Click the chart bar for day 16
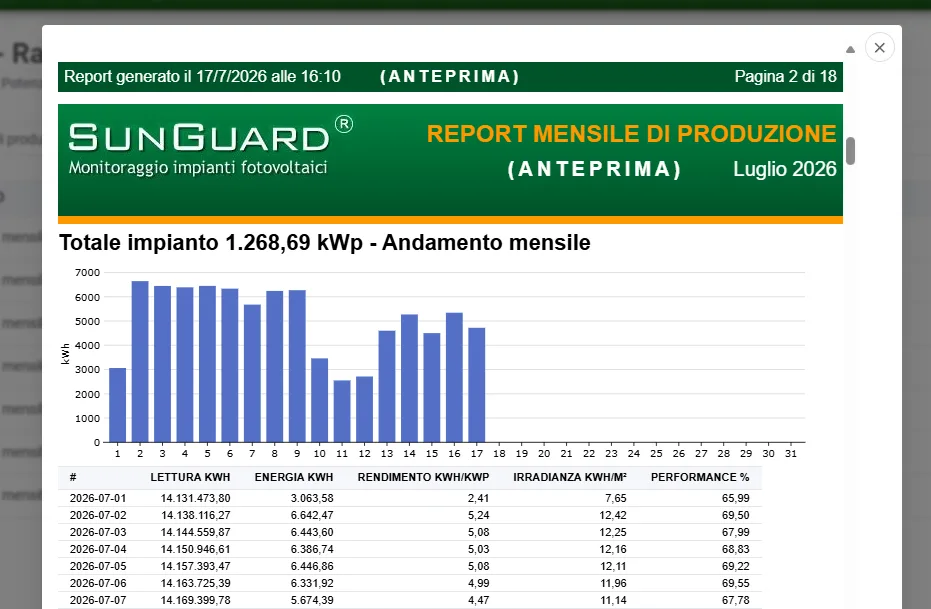 [x=454, y=378]
